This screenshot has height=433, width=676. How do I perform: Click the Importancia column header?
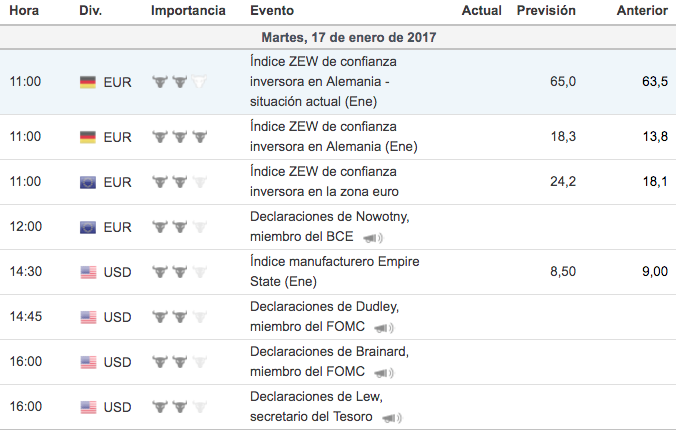pyautogui.click(x=188, y=10)
